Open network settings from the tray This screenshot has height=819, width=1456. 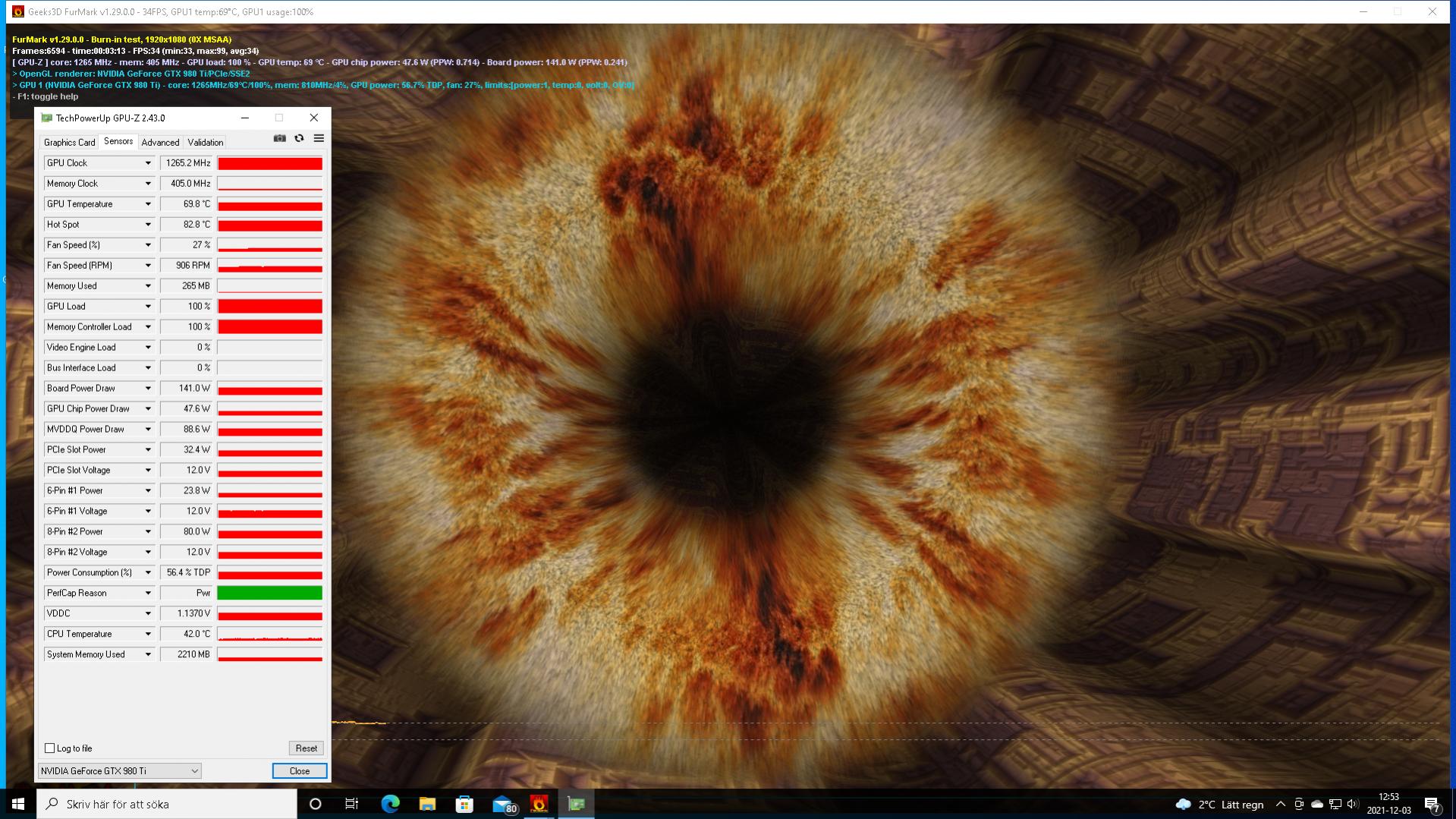coord(1335,805)
